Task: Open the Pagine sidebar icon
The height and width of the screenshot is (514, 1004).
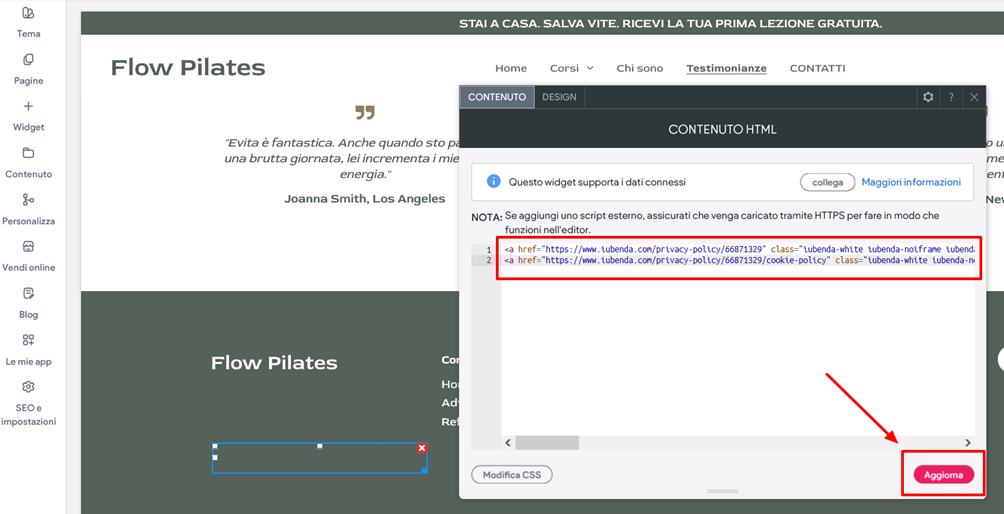Action: [28, 61]
